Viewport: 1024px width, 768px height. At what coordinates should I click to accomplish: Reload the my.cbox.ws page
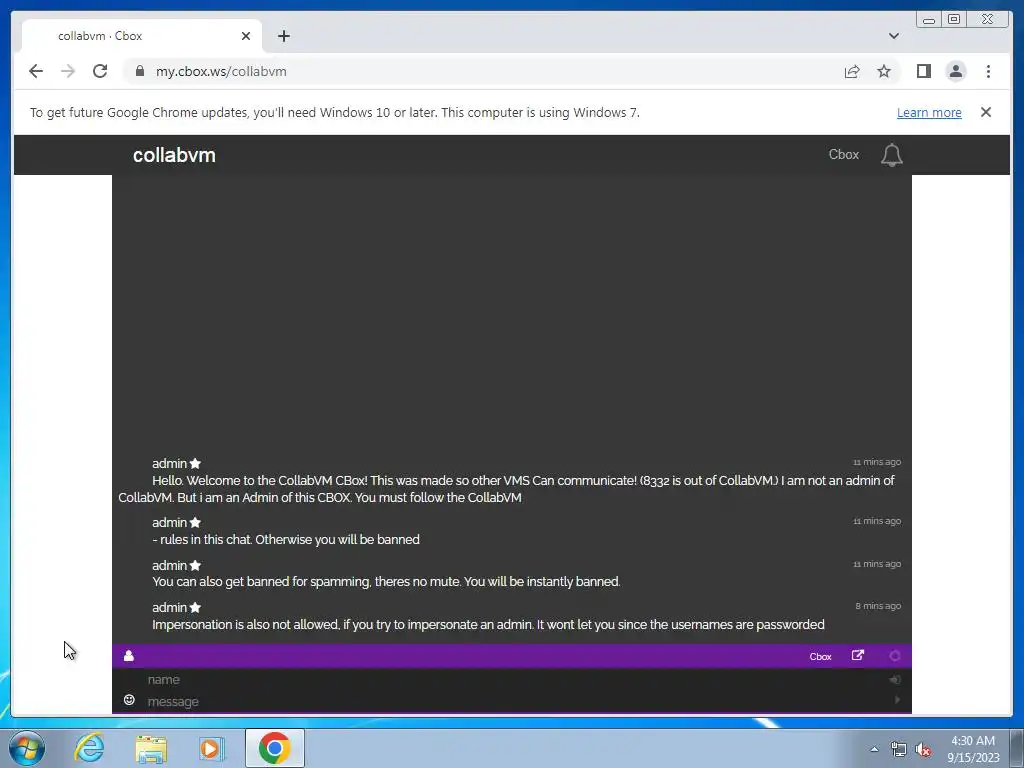coord(100,71)
